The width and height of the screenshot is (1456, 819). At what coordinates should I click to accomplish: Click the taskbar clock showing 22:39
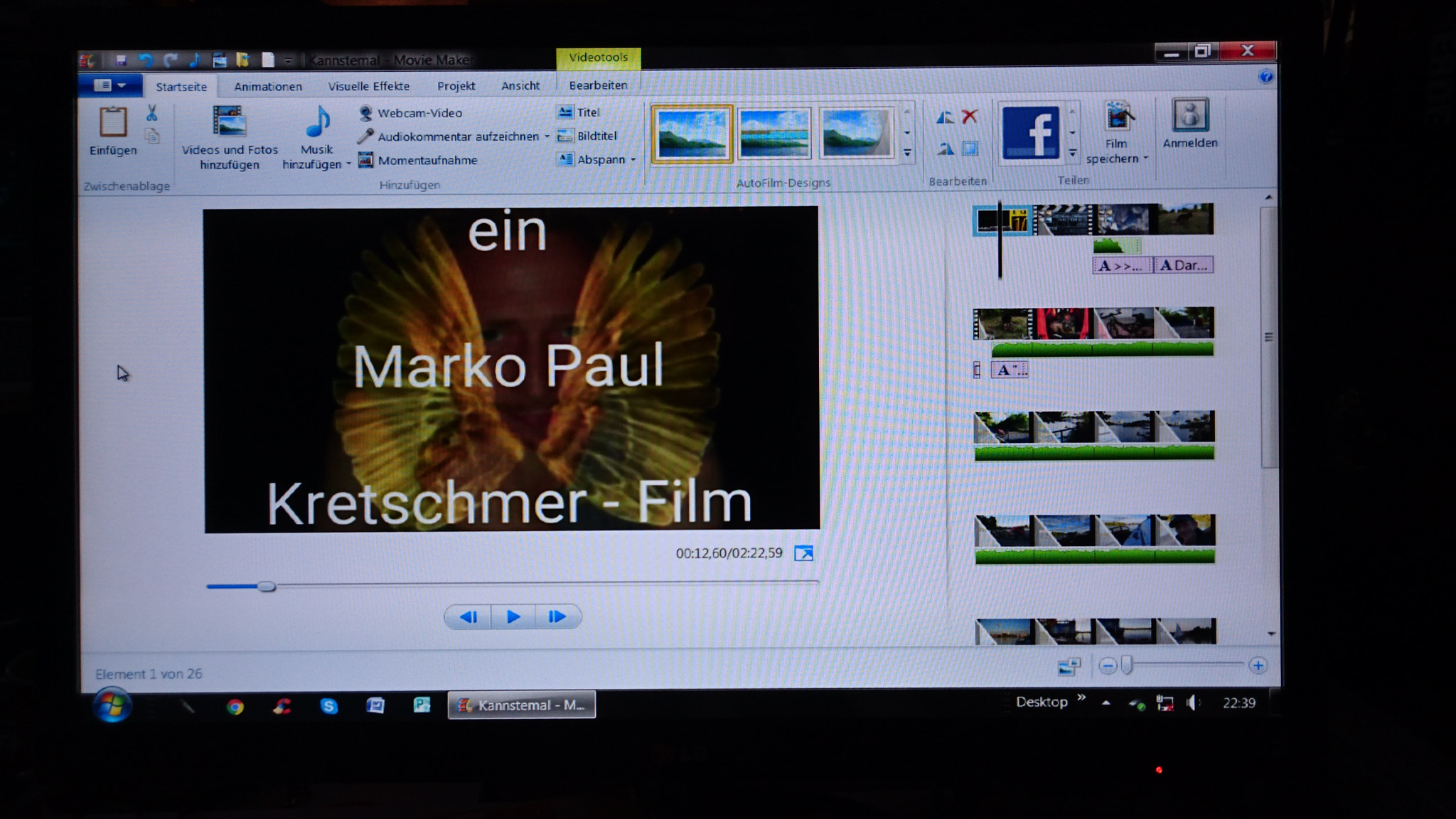click(x=1238, y=703)
